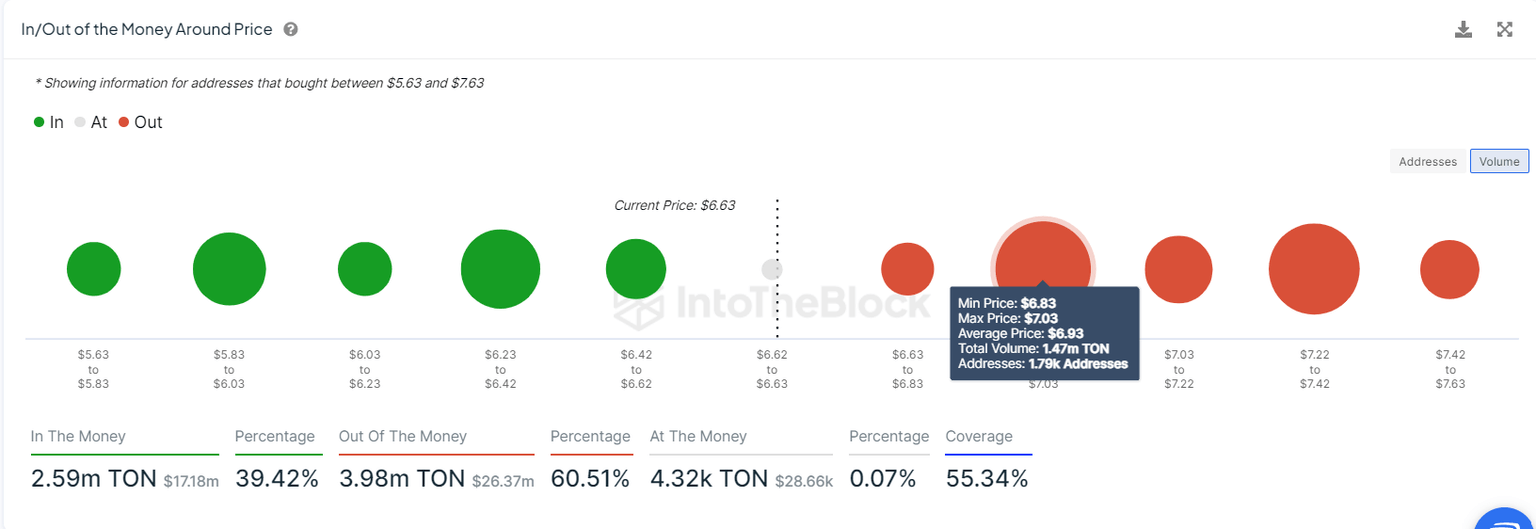Click the green bubble for $6.42 to $6.62
This screenshot has width=1536, height=529.
636,269
